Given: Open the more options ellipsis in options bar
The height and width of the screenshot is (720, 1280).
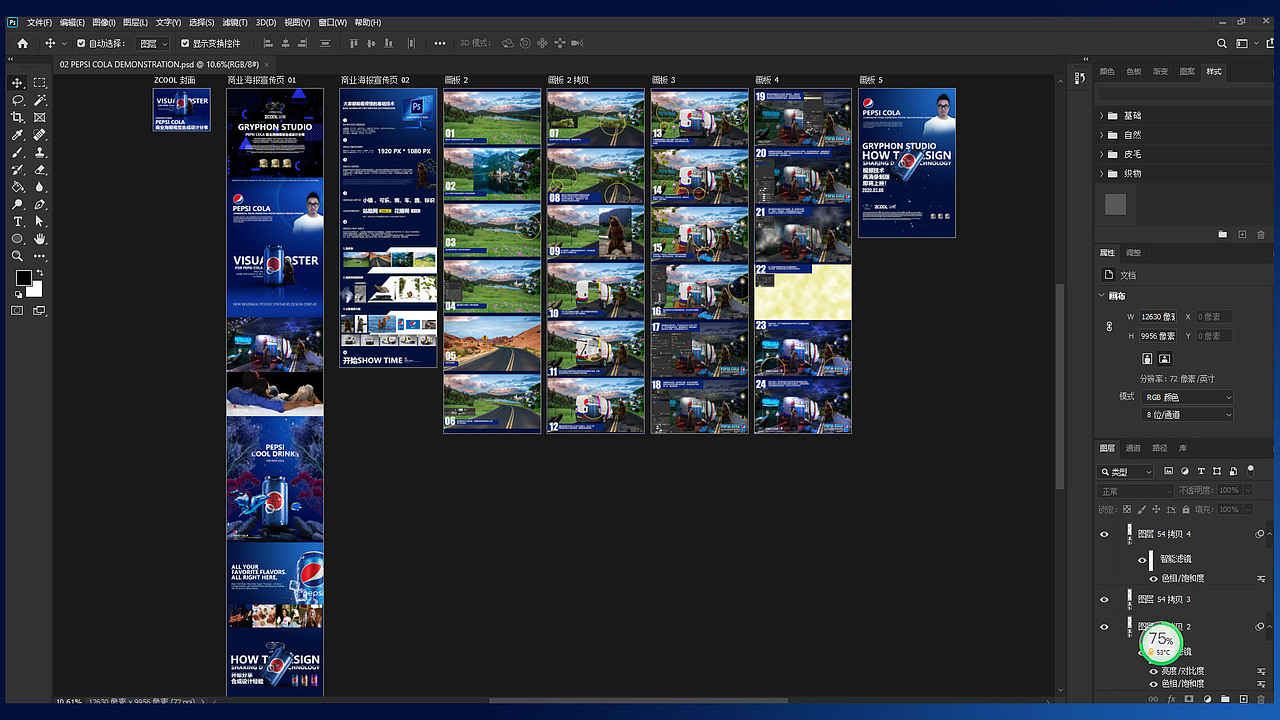Looking at the screenshot, I should (x=440, y=43).
